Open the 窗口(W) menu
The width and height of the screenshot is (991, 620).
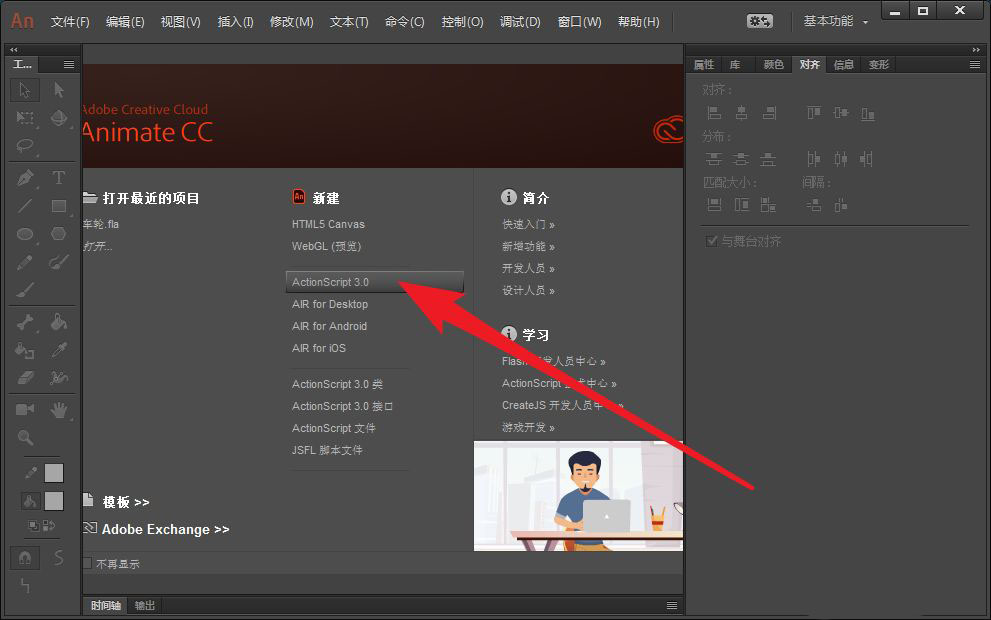click(579, 21)
